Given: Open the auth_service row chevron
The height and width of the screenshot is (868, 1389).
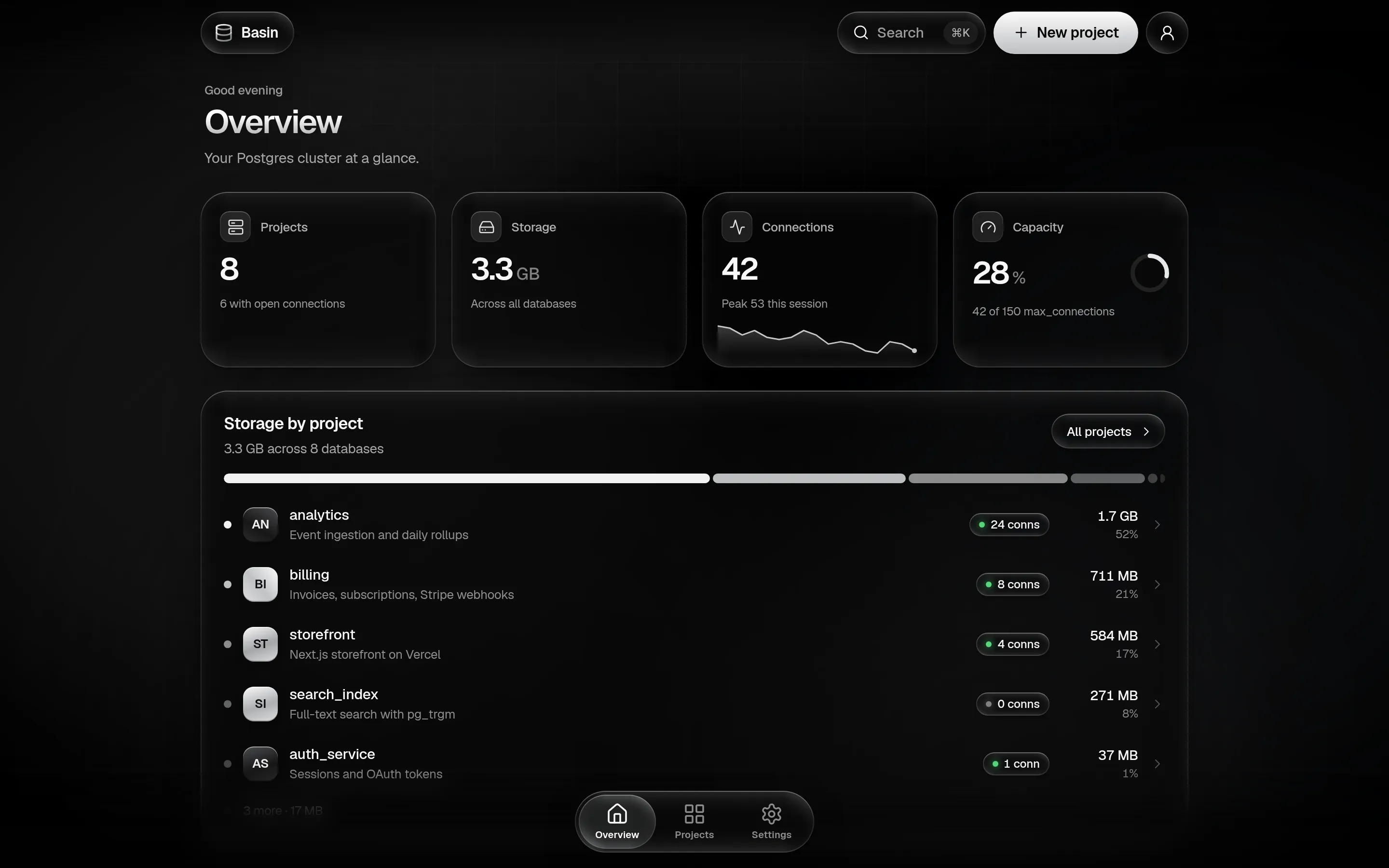Looking at the screenshot, I should coord(1157,763).
